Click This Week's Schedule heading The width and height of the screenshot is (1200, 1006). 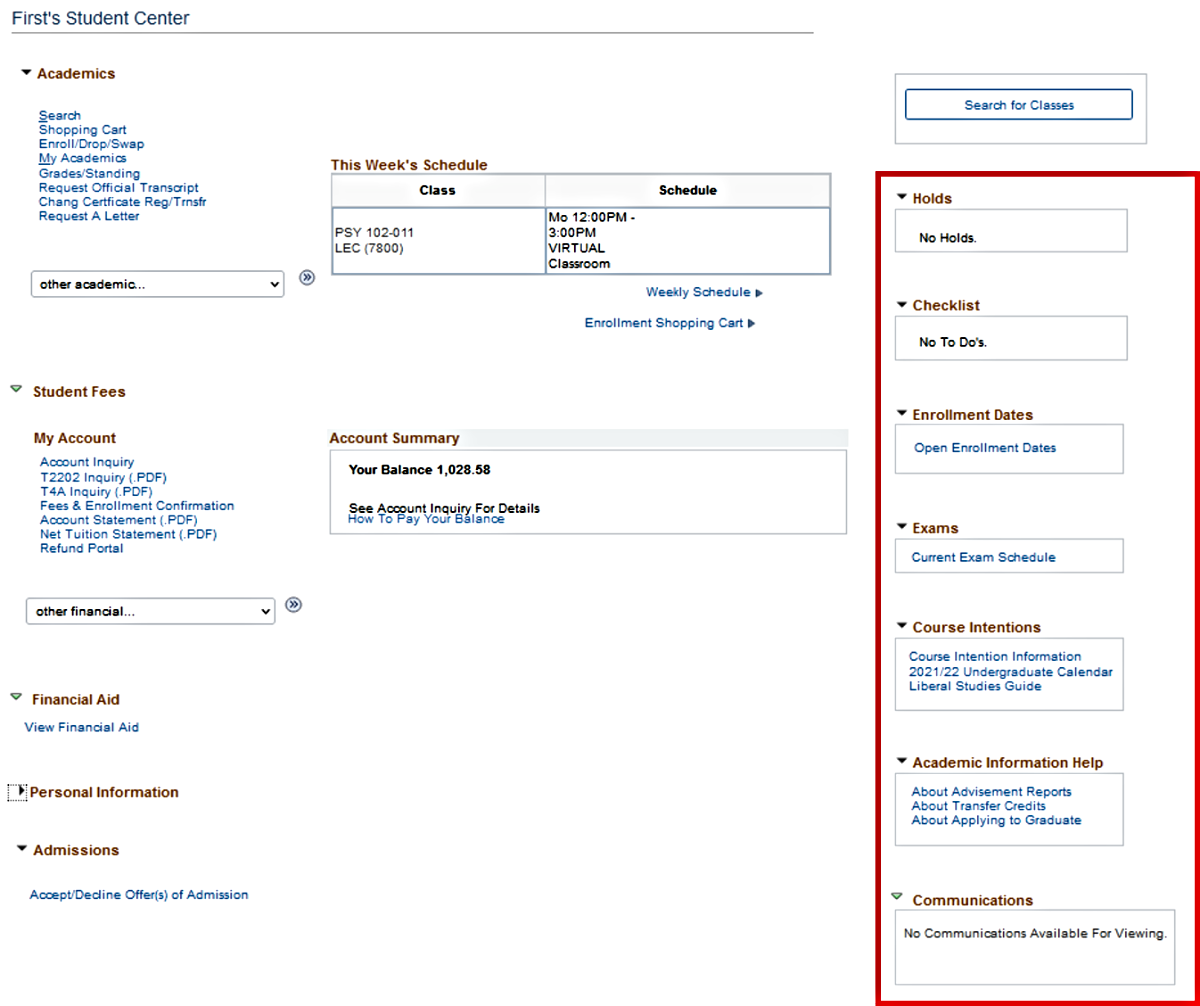pos(409,165)
